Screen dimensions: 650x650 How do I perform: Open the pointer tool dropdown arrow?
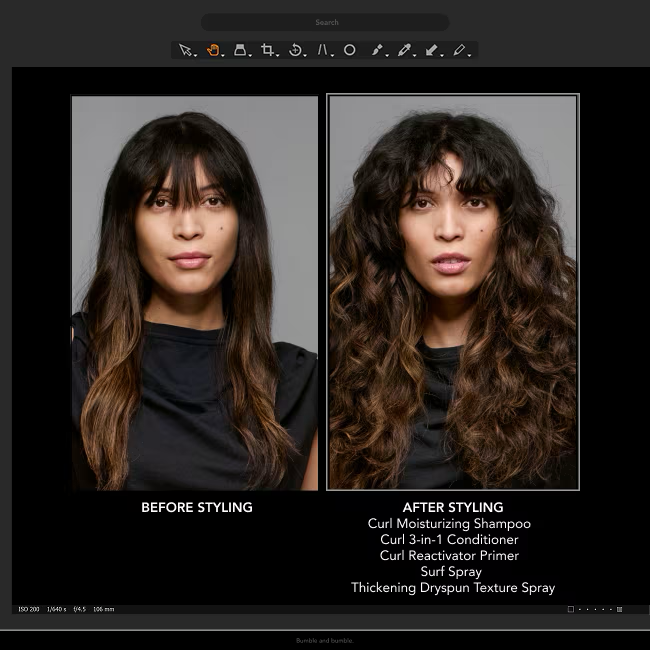[196, 55]
